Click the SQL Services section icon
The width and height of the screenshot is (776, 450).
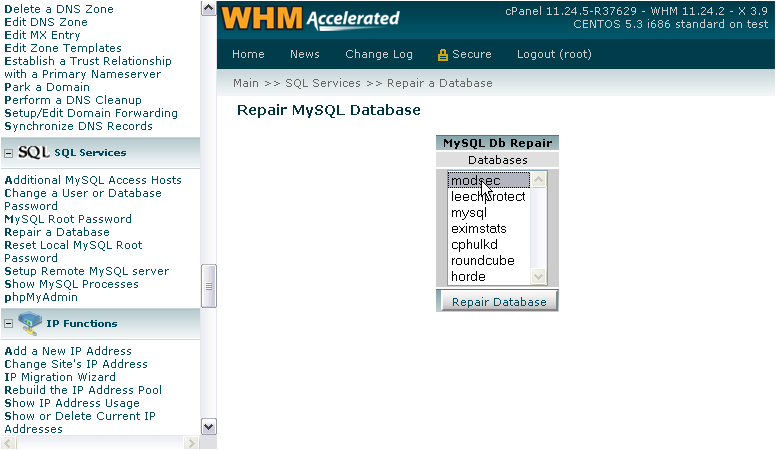click(34, 152)
